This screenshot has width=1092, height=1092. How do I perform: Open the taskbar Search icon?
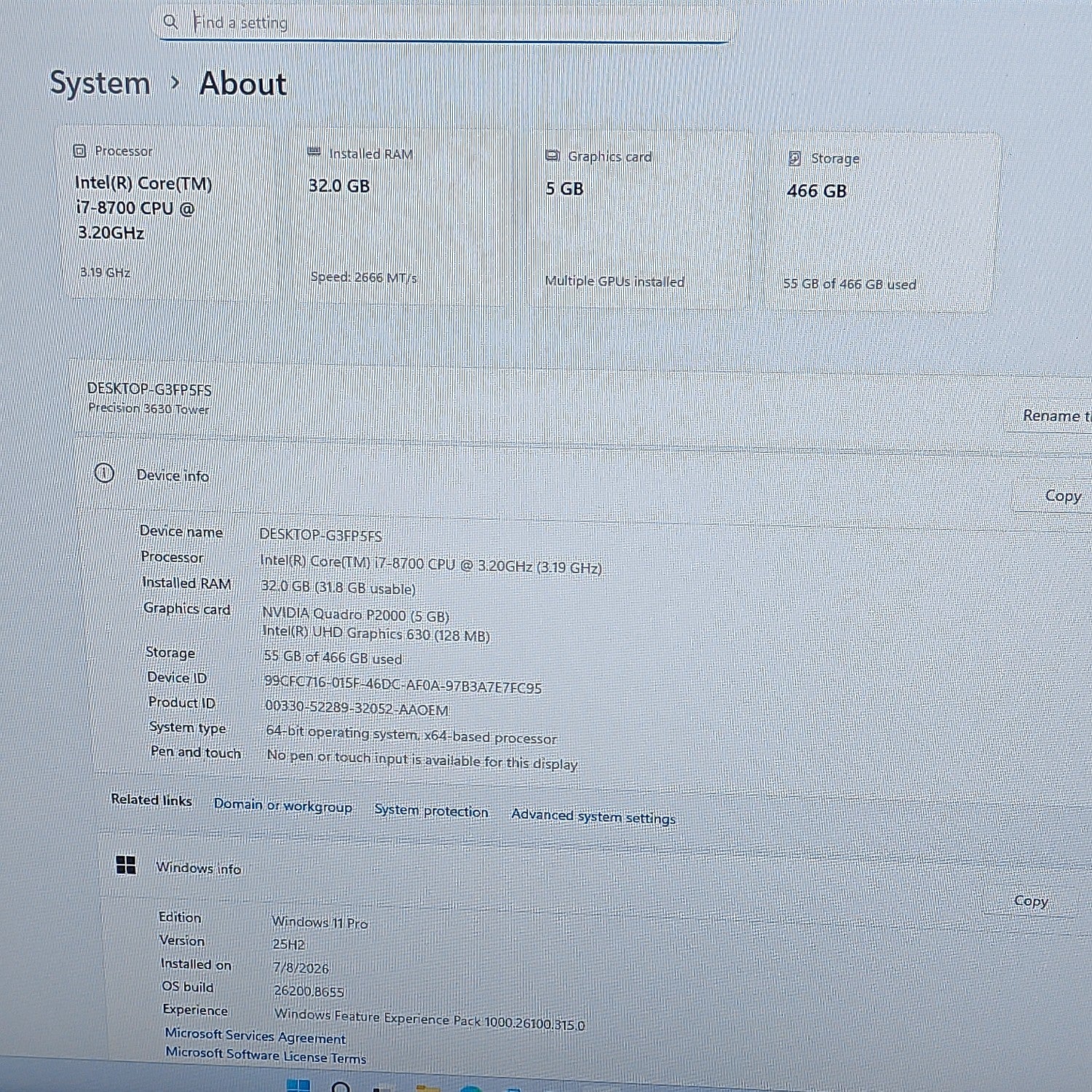coord(341,1087)
